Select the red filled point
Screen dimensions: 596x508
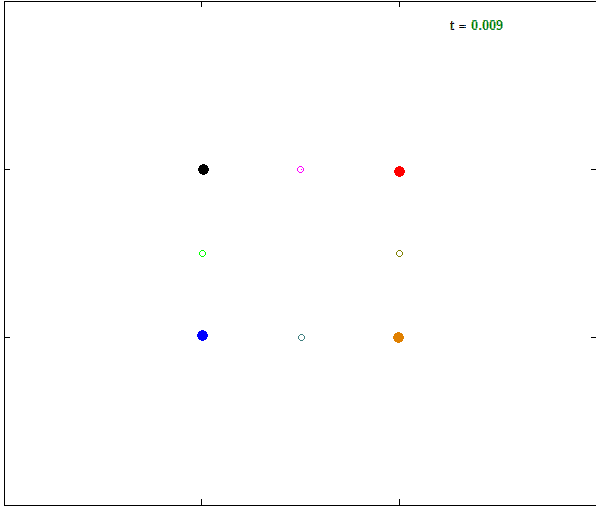tap(399, 171)
